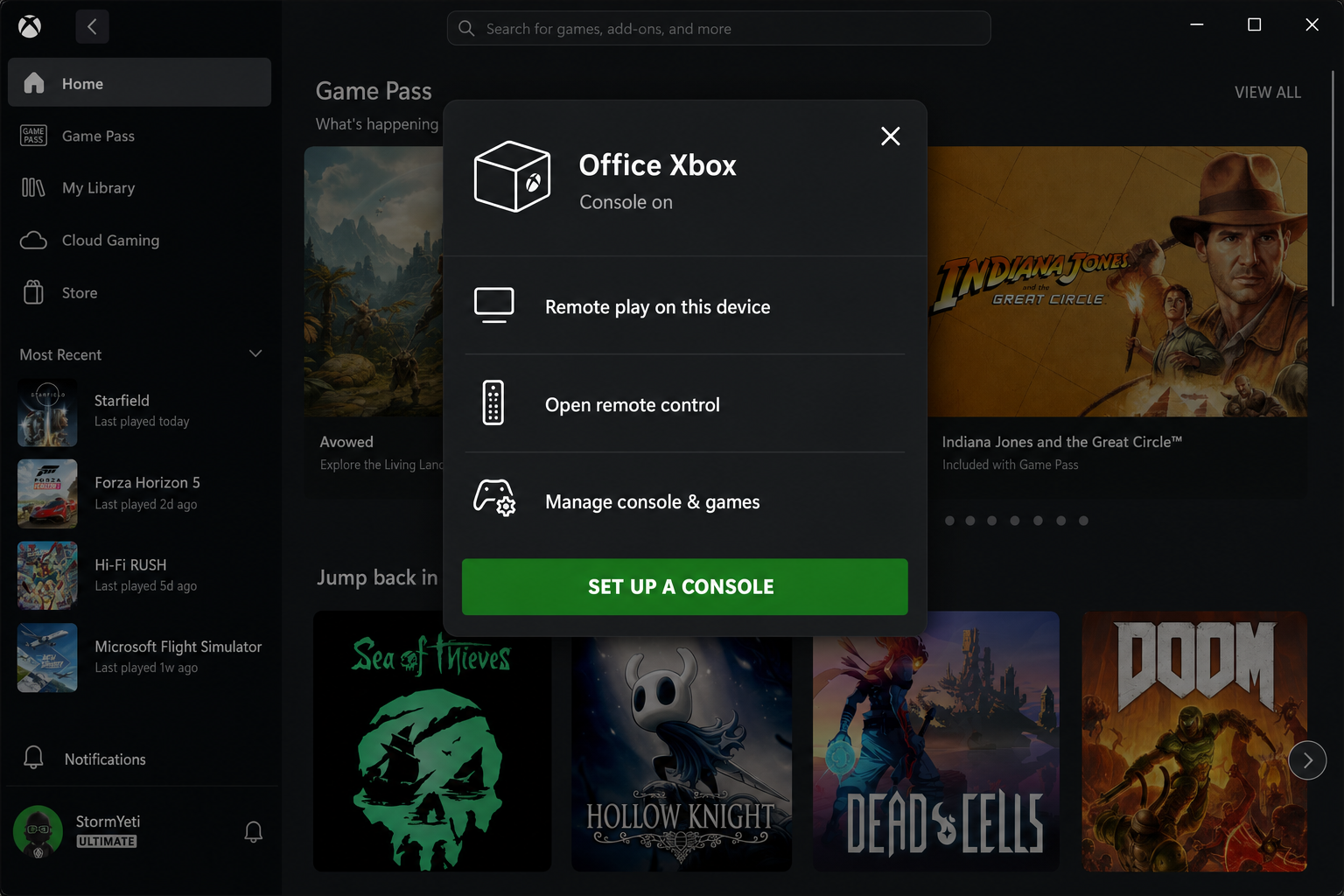Open Cloud Gaming in the sidebar
The image size is (1344, 896).
click(139, 240)
